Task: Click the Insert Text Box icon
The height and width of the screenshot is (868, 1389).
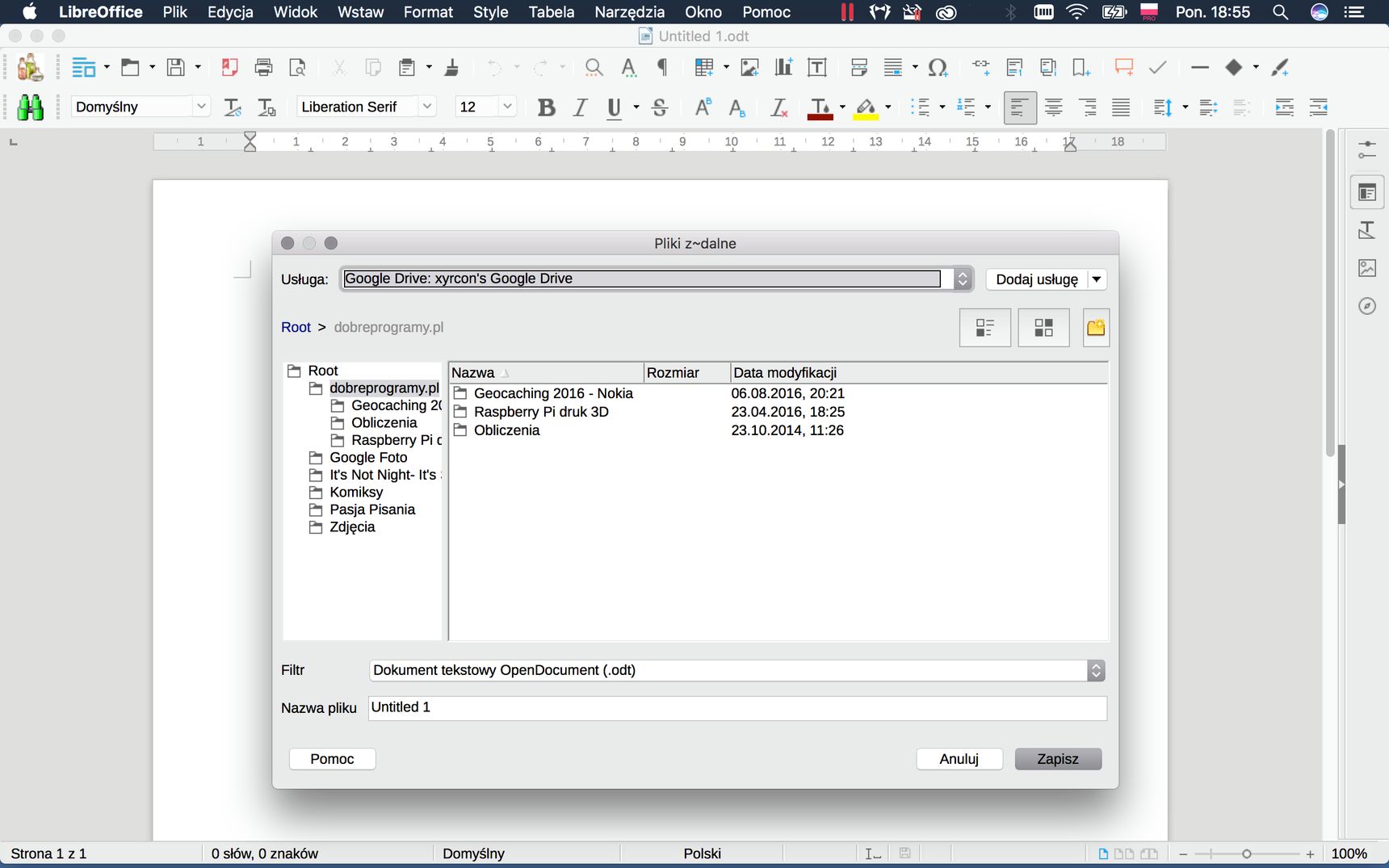Action: [x=817, y=68]
